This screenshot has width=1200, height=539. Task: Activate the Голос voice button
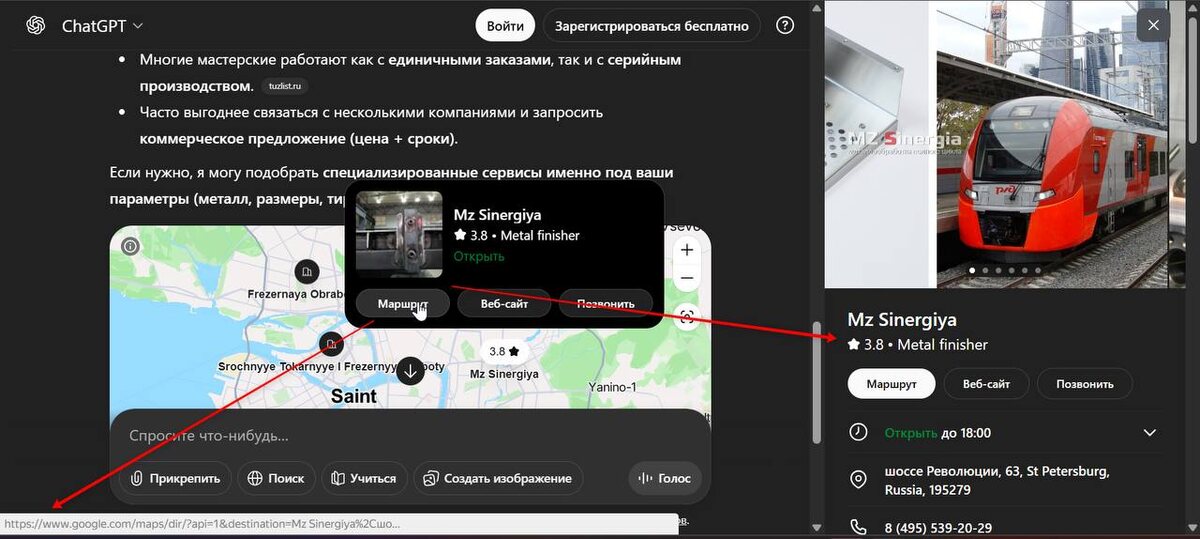(665, 478)
